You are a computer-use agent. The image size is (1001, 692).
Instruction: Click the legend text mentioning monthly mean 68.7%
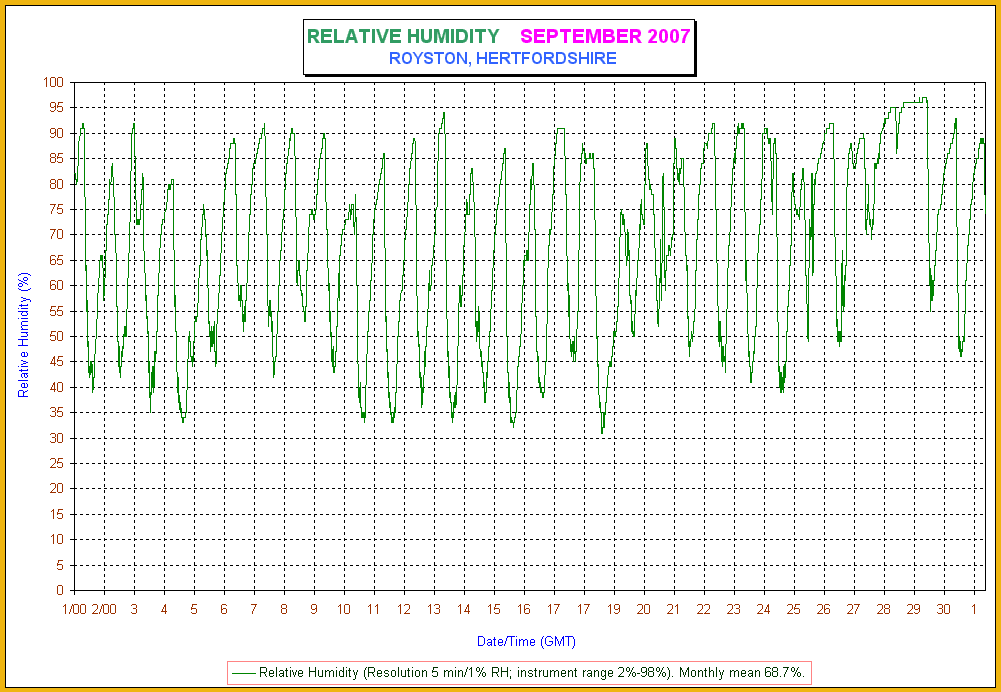click(532, 674)
